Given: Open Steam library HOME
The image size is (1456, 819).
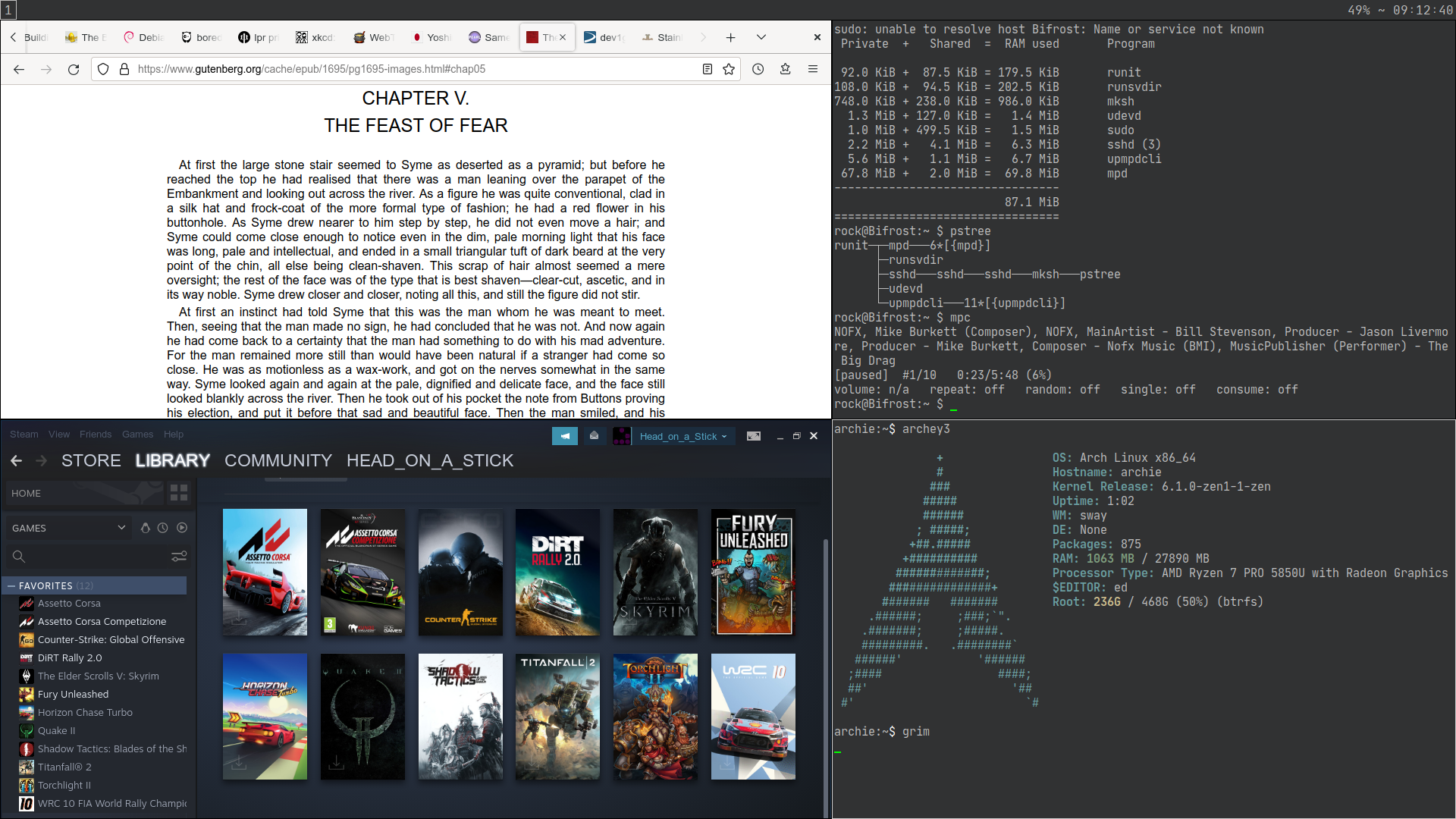Looking at the screenshot, I should (83, 494).
